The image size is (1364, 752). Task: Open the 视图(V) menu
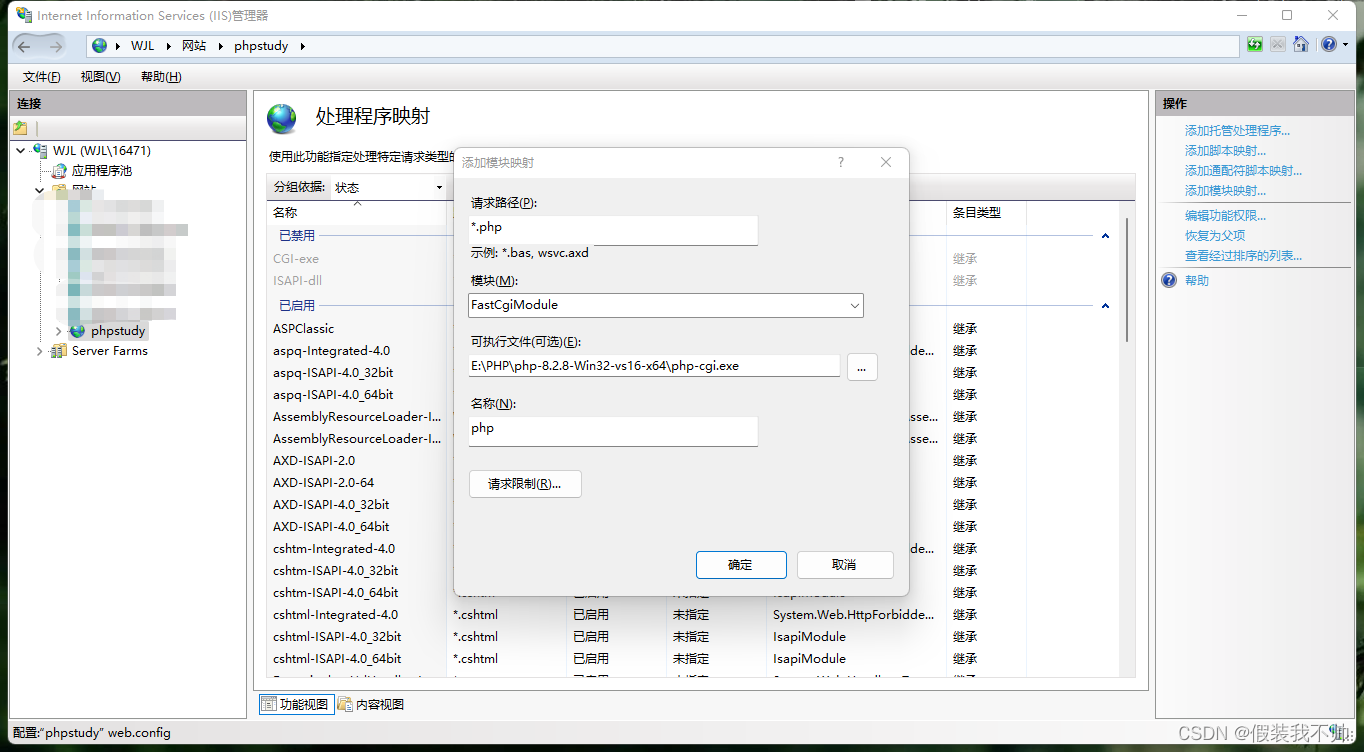click(101, 77)
